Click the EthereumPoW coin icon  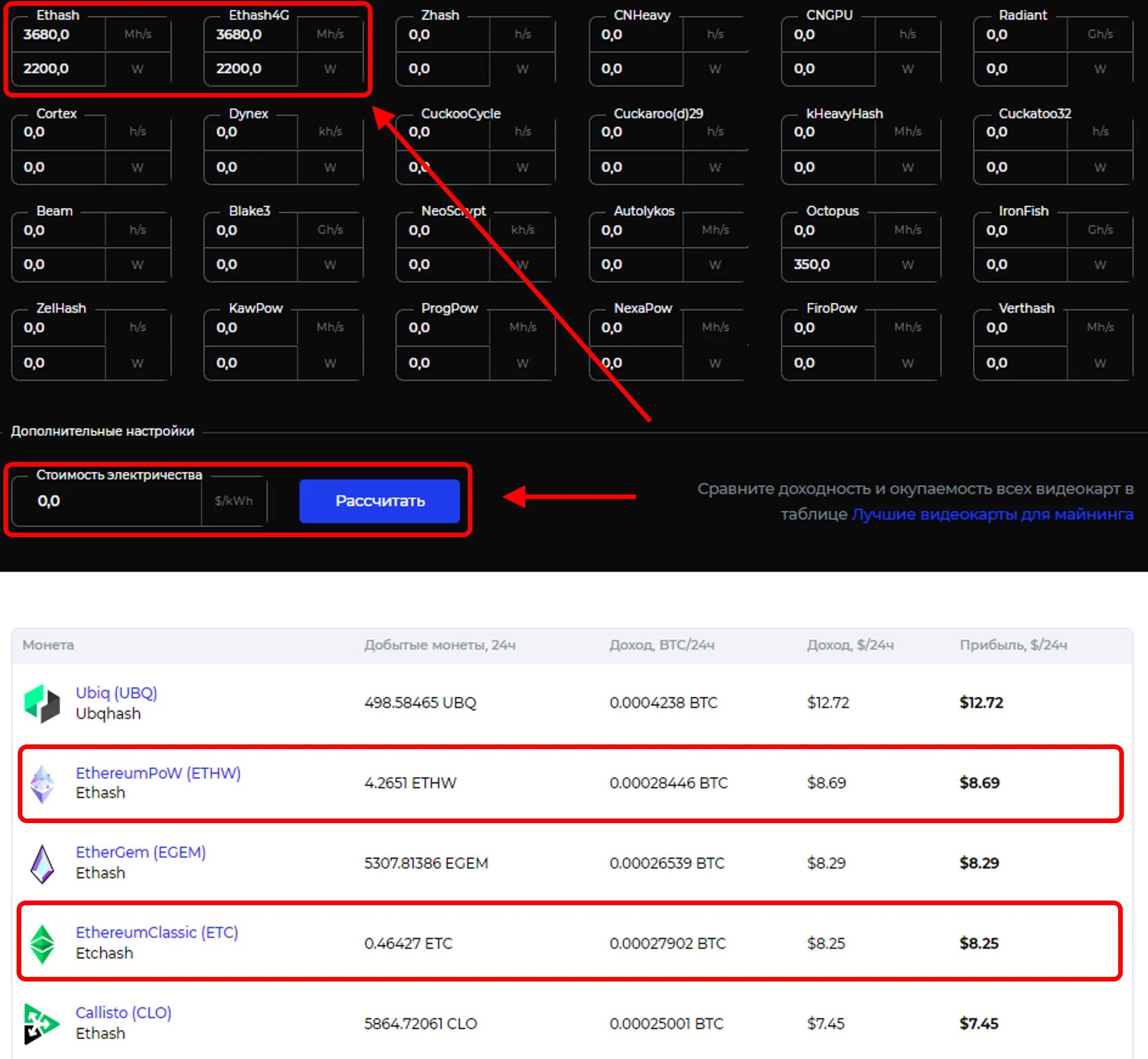pos(42,783)
